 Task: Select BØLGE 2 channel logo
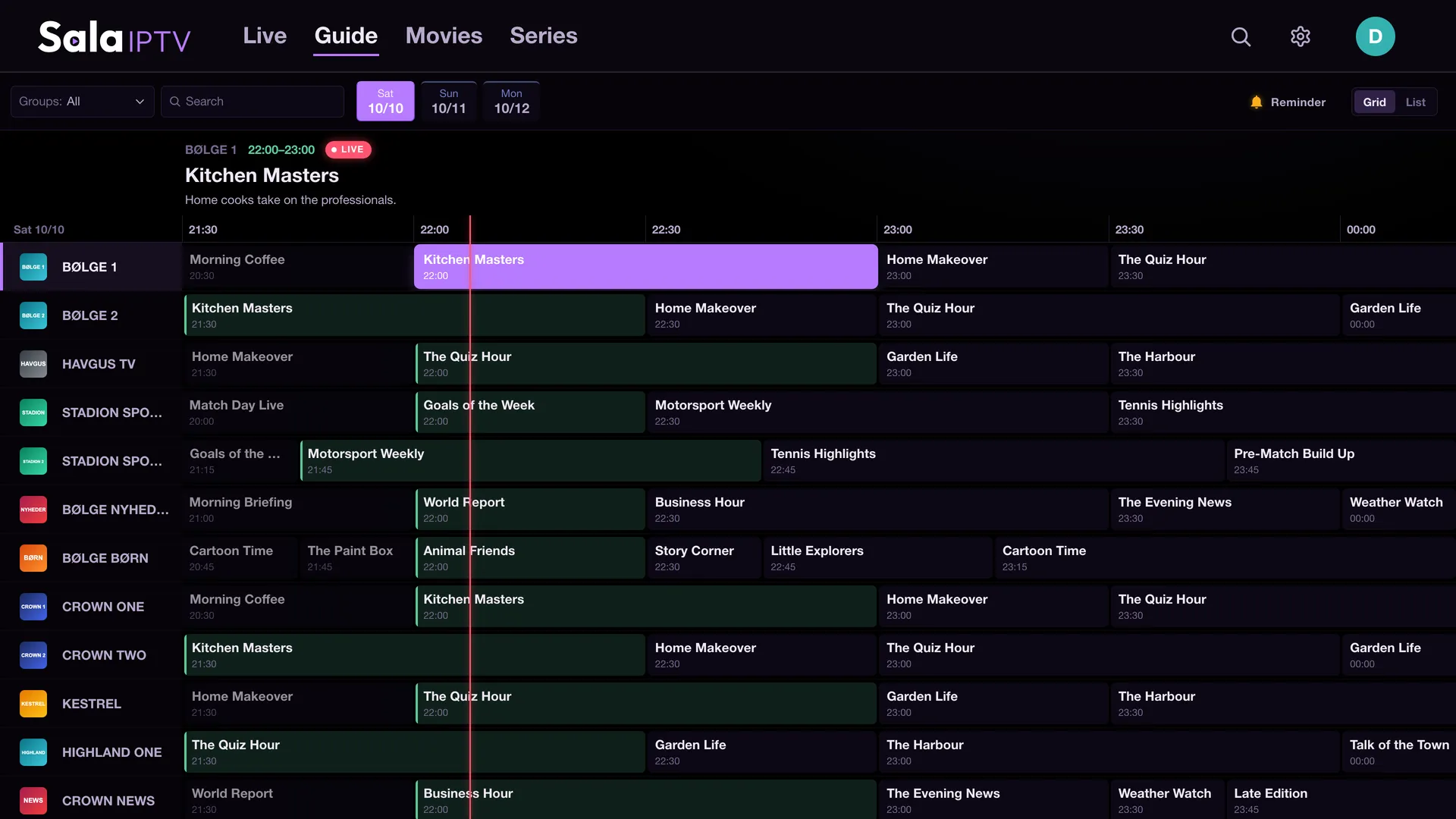coord(33,315)
